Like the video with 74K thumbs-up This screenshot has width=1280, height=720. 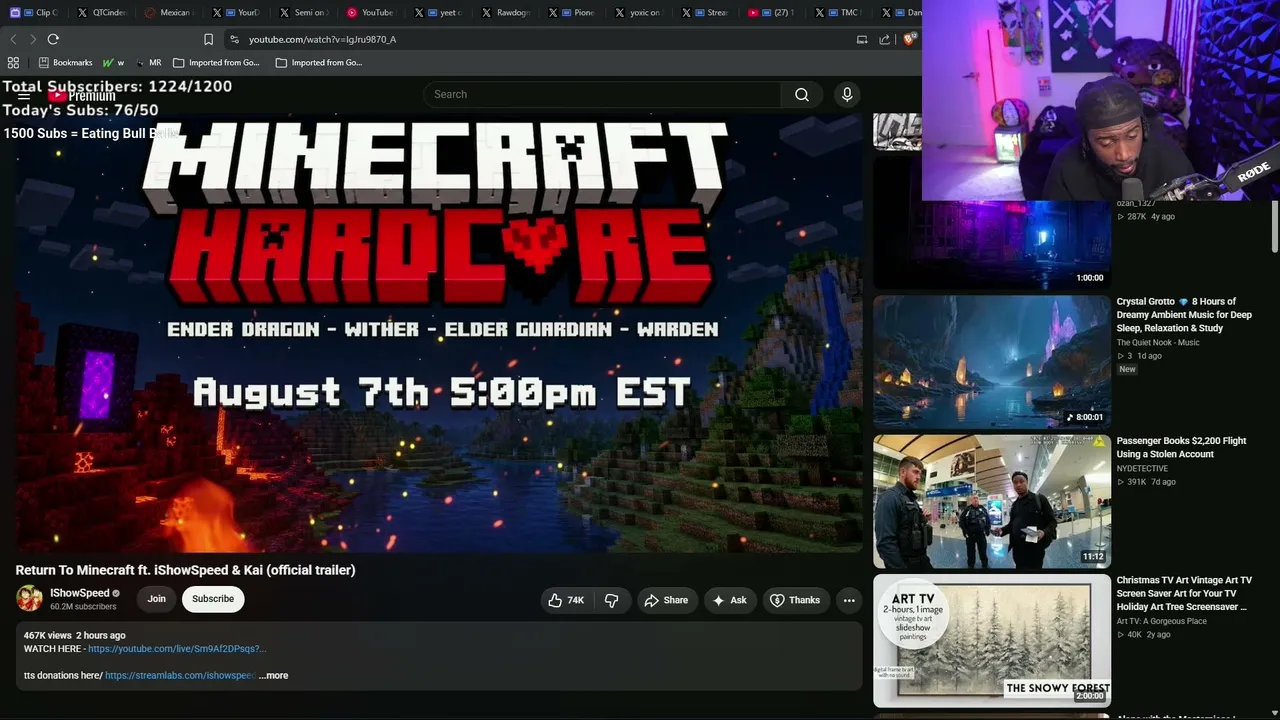point(565,600)
